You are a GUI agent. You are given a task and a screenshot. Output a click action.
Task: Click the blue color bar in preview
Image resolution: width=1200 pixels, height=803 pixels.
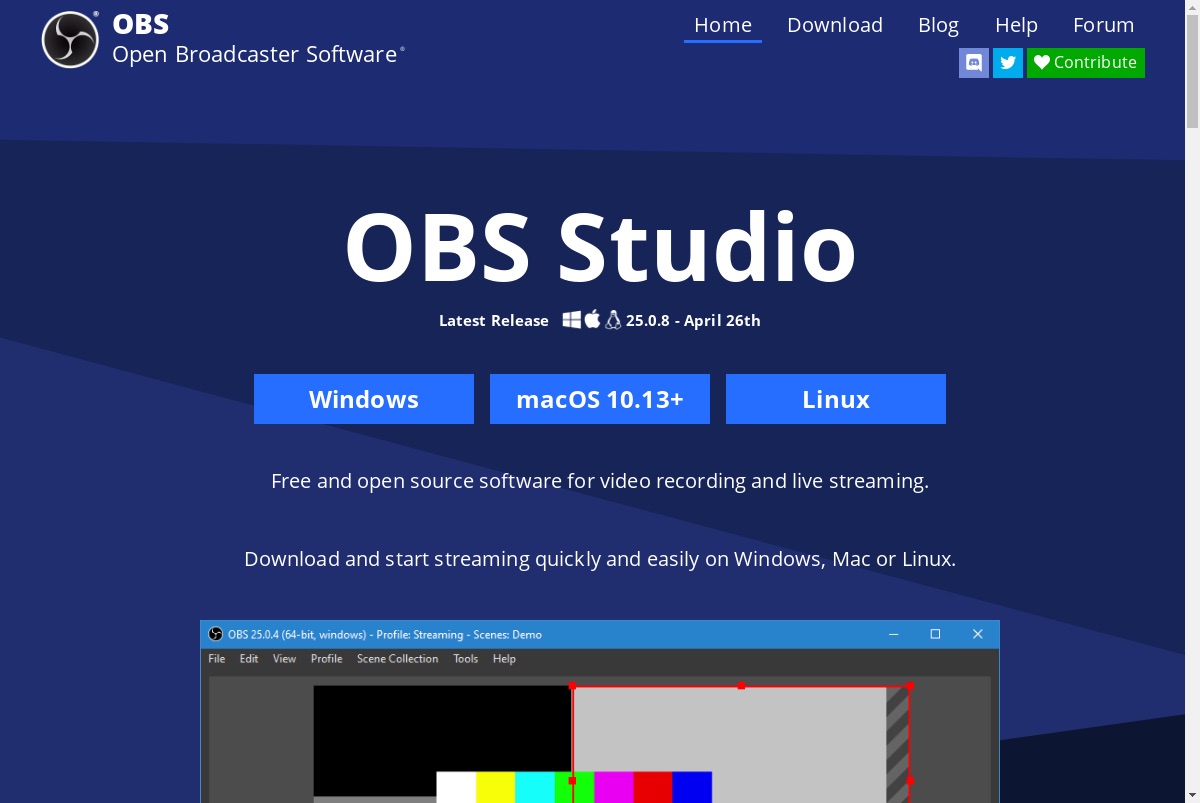[692, 787]
